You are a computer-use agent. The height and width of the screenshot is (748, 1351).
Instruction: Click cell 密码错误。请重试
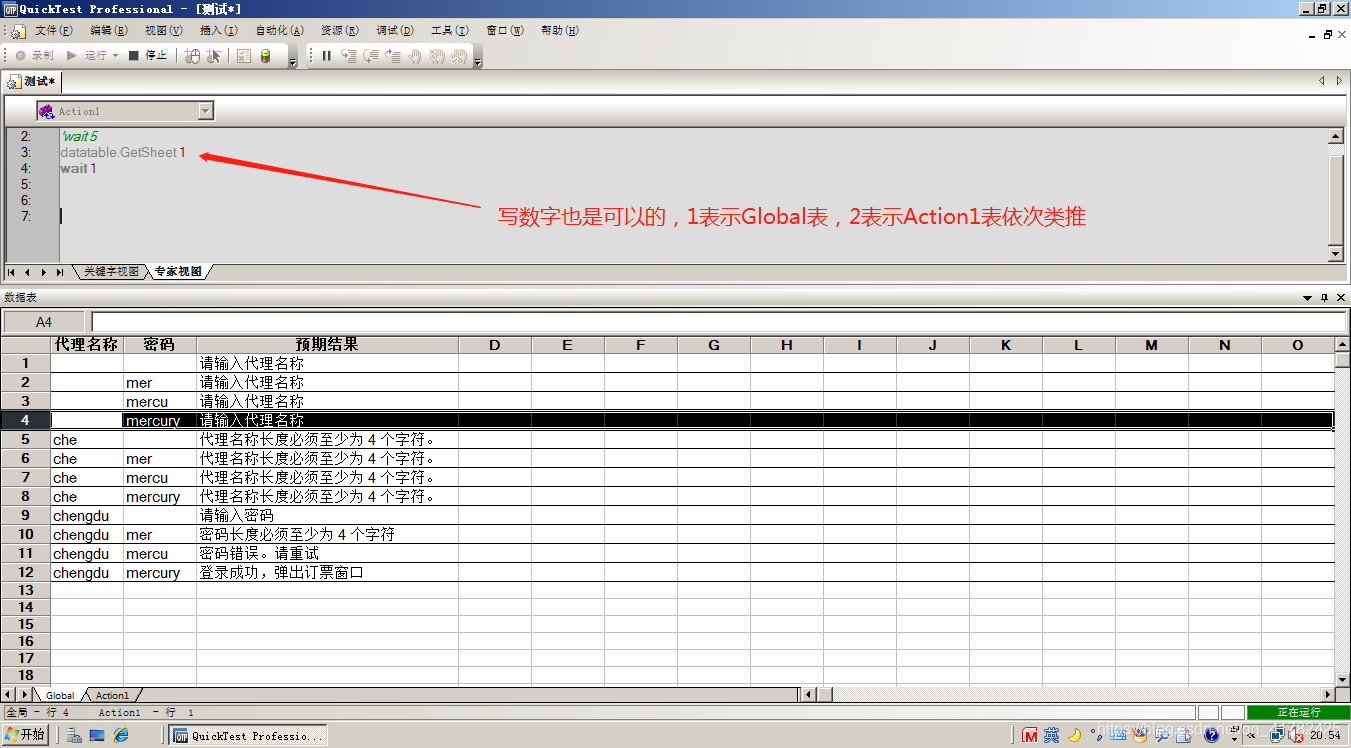coord(327,554)
